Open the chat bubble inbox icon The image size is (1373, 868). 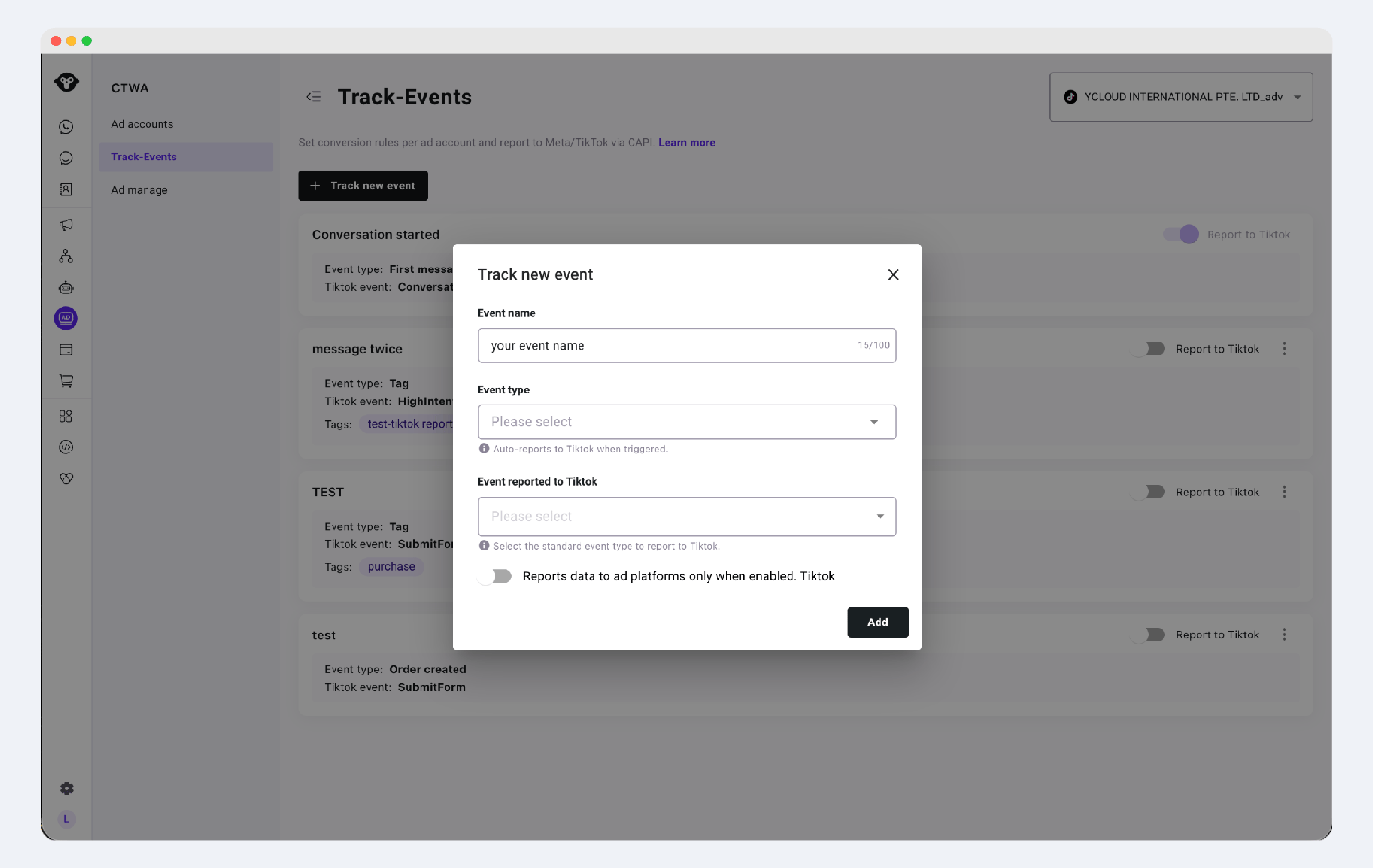point(66,158)
